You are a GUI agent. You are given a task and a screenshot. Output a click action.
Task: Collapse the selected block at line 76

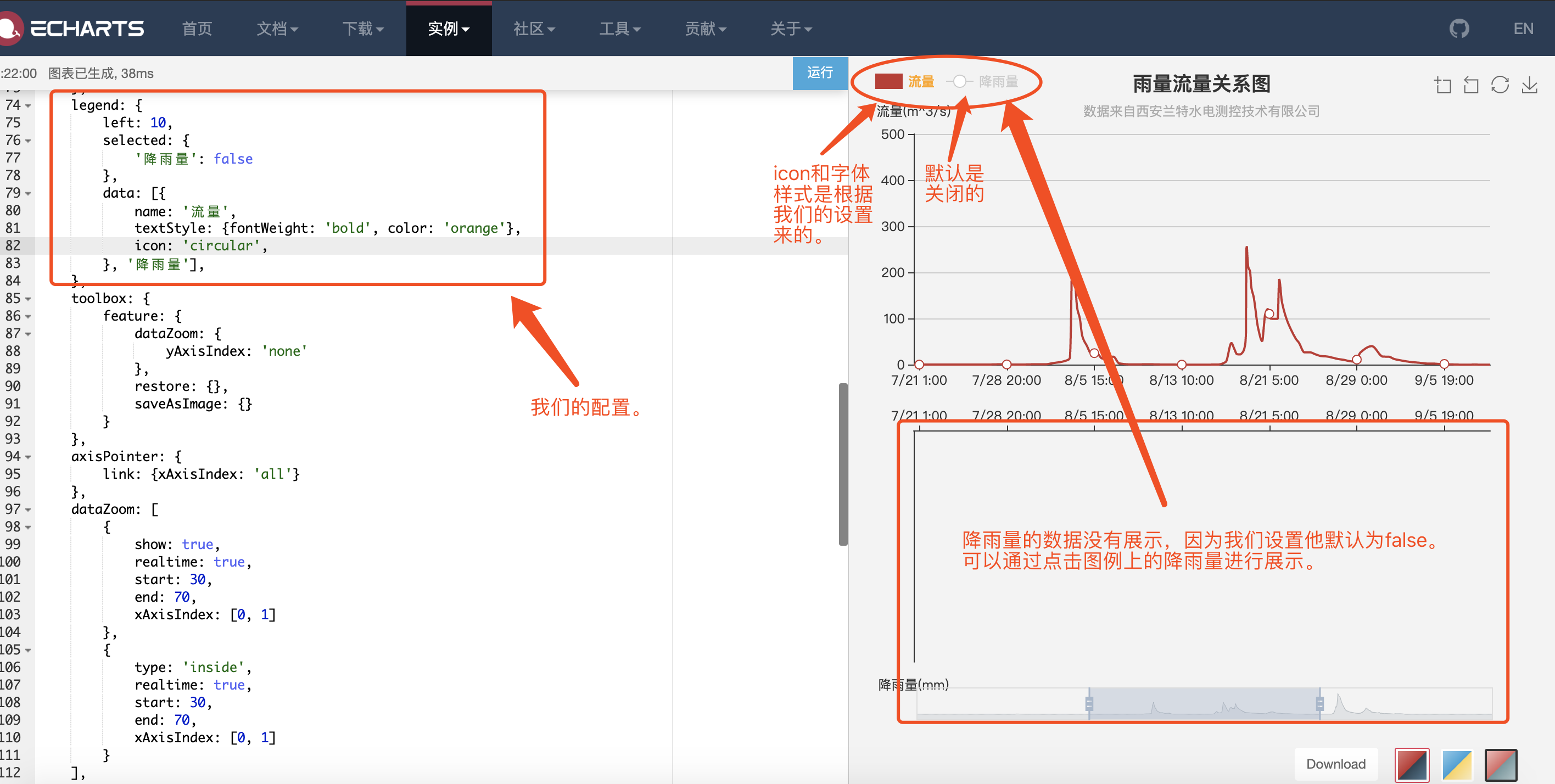pos(28,141)
